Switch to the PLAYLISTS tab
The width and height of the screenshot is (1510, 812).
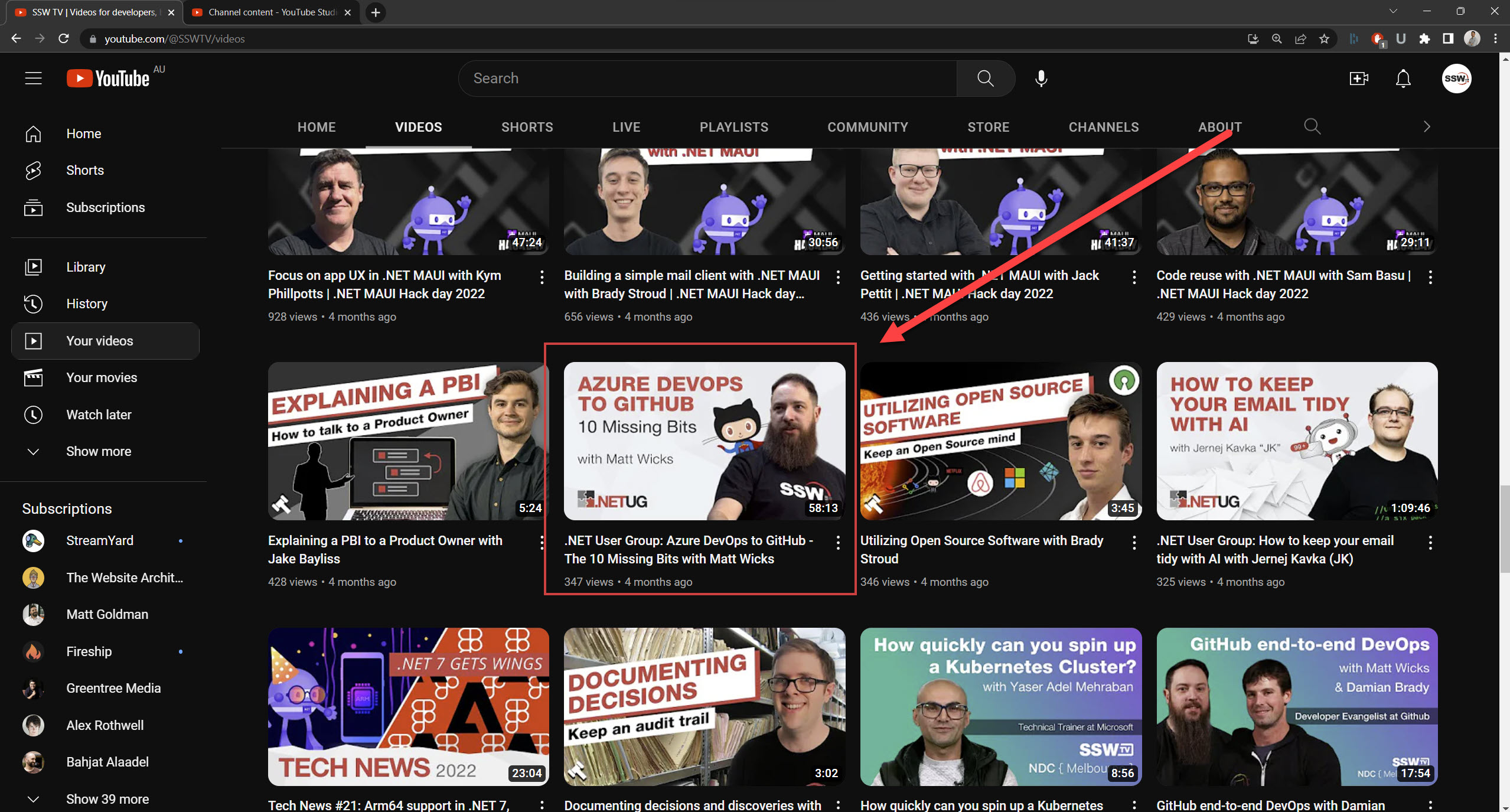point(733,127)
